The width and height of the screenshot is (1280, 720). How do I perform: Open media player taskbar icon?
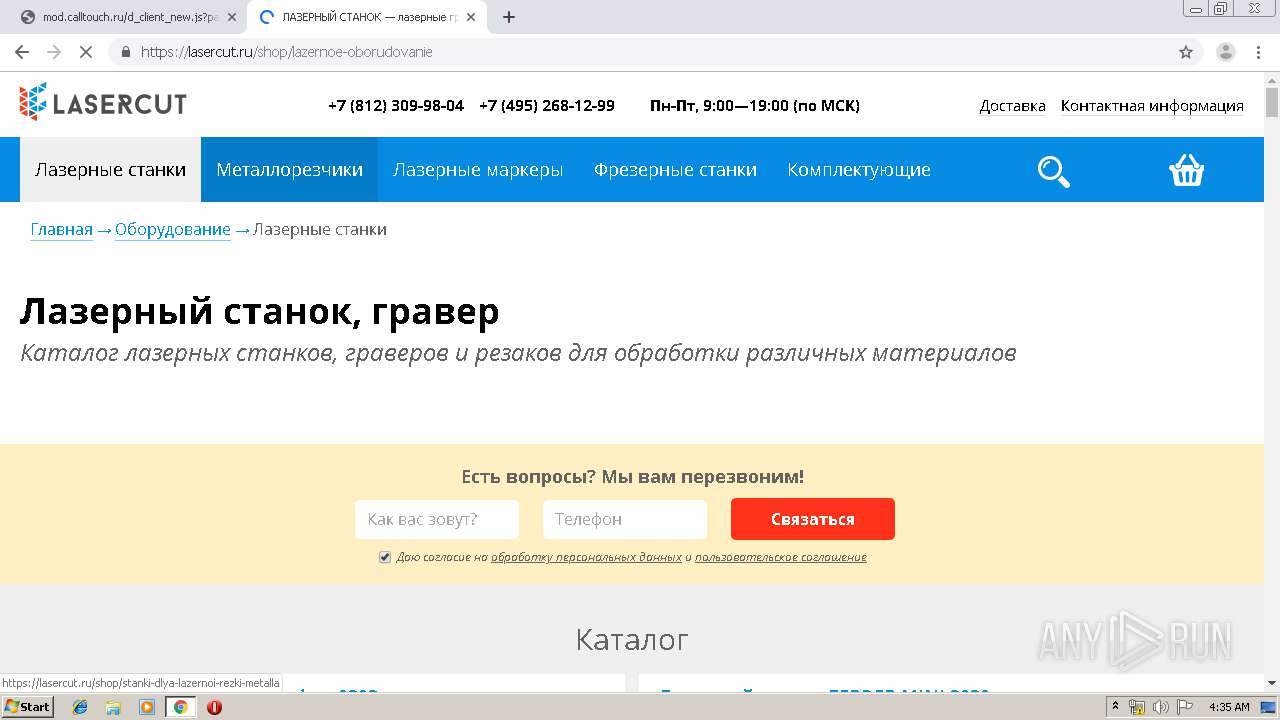(x=147, y=707)
